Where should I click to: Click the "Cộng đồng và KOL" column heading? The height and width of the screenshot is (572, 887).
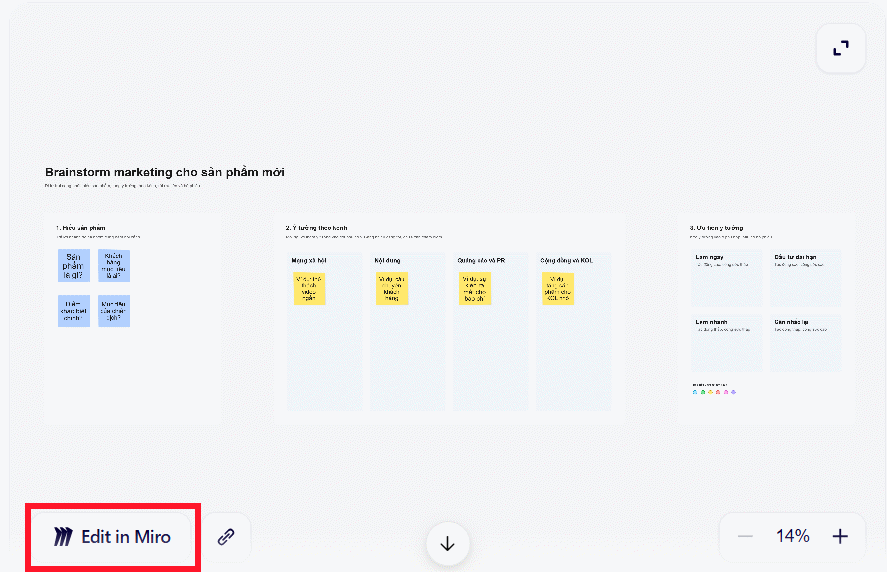click(567, 260)
